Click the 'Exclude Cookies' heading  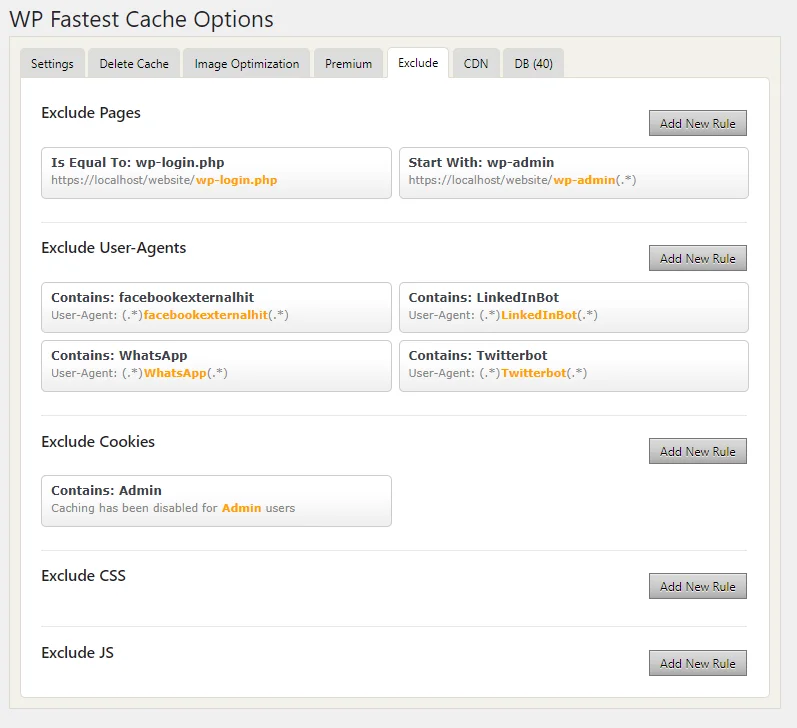click(x=98, y=441)
